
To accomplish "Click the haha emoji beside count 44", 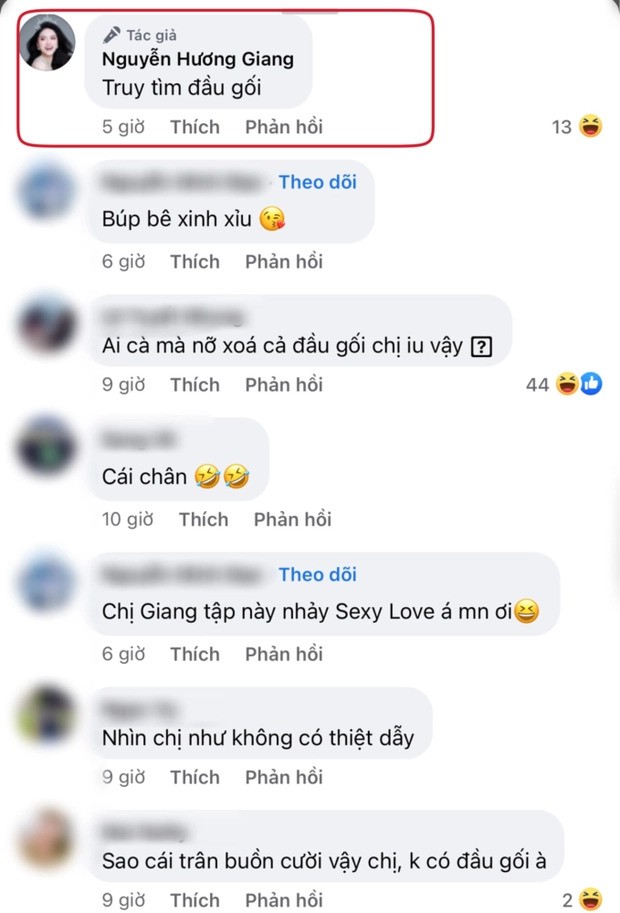I will (x=566, y=384).
